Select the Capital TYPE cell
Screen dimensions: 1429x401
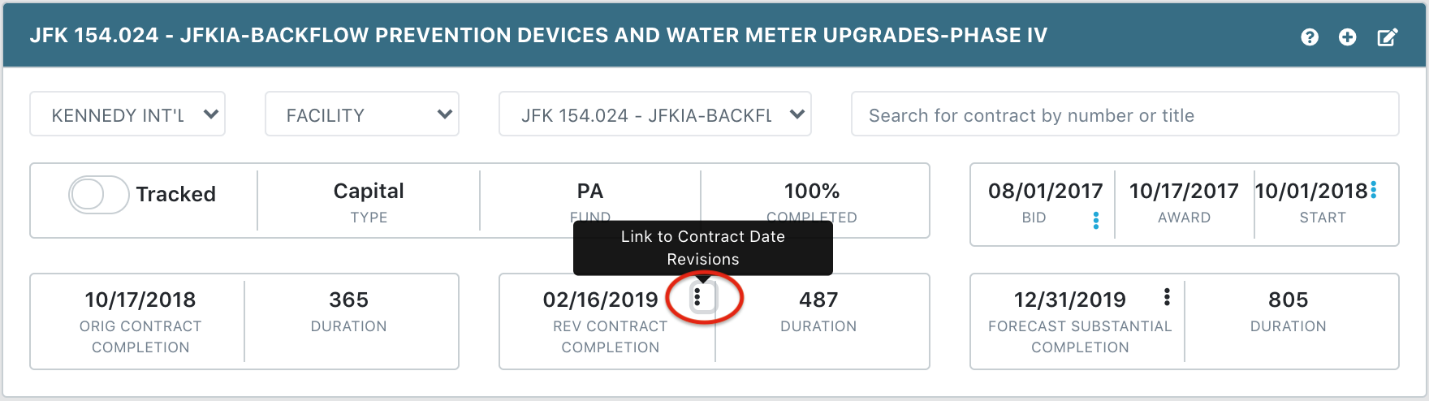369,201
